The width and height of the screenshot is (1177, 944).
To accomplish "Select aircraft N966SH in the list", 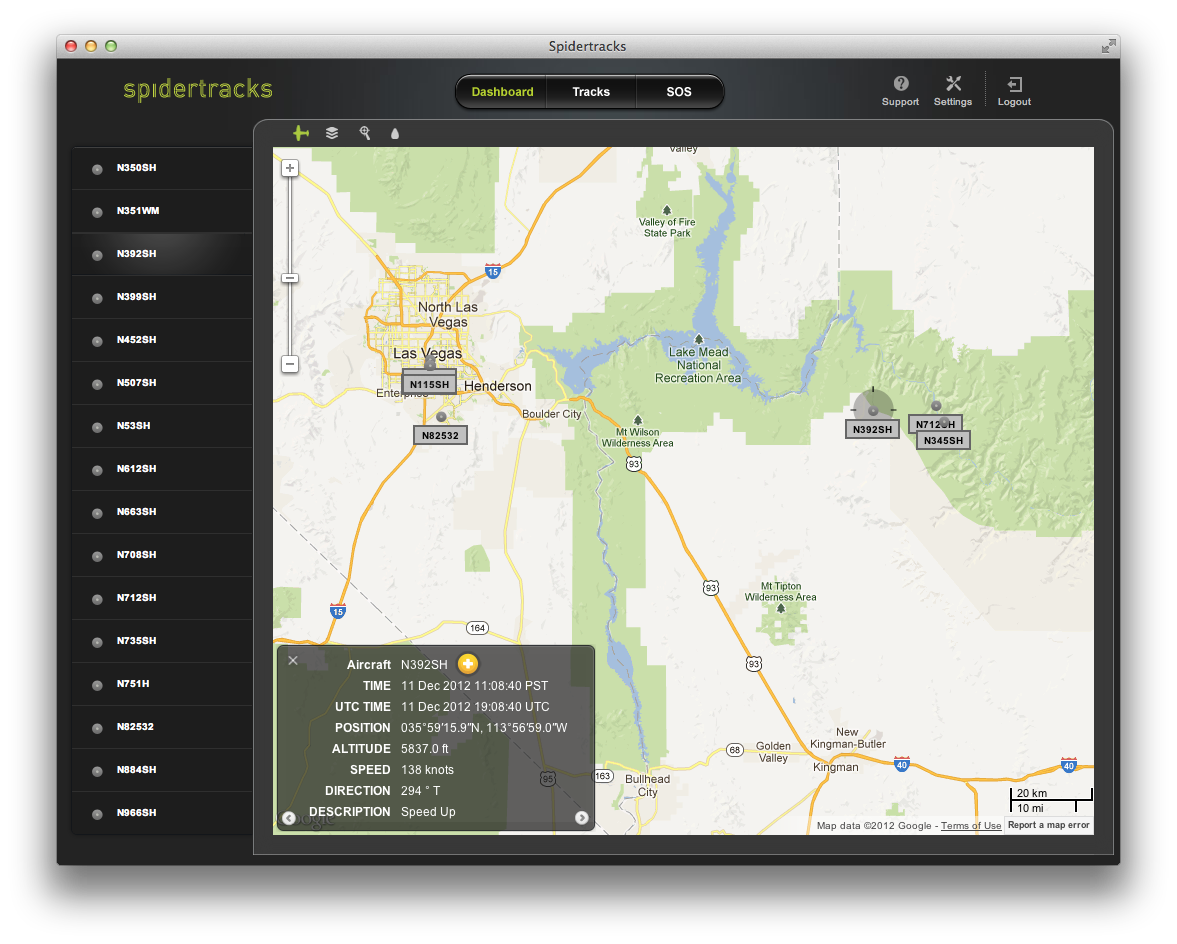I will click(x=162, y=813).
